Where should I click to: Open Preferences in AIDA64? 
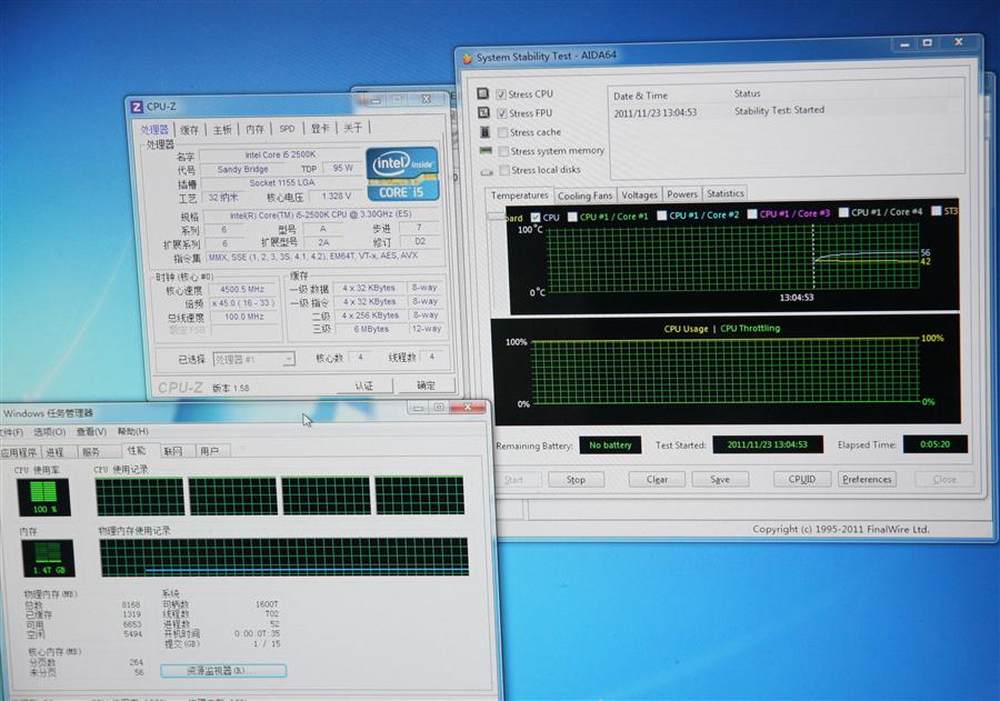[x=867, y=479]
